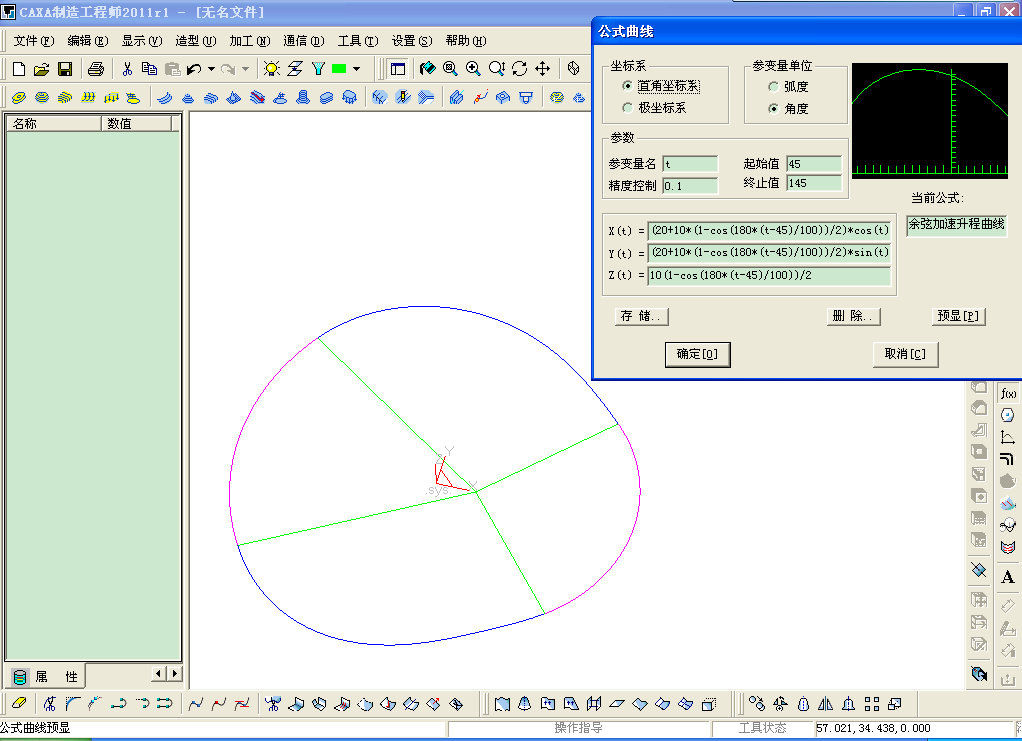The width and height of the screenshot is (1022, 741).
Task: Click the coordinate axes icon in right toolbar
Action: click(x=1008, y=437)
